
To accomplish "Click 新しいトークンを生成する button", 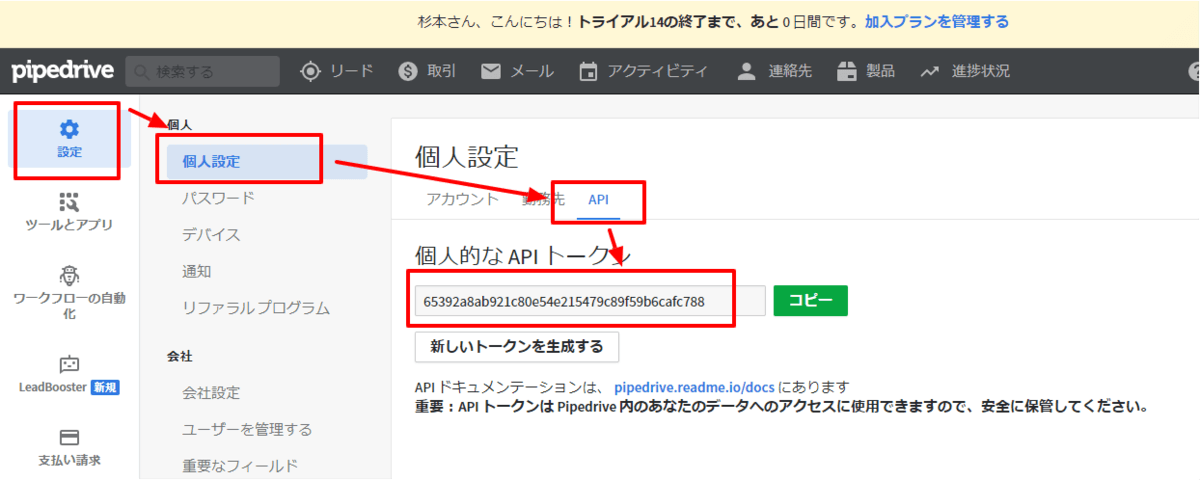I will pyautogui.click(x=517, y=347).
